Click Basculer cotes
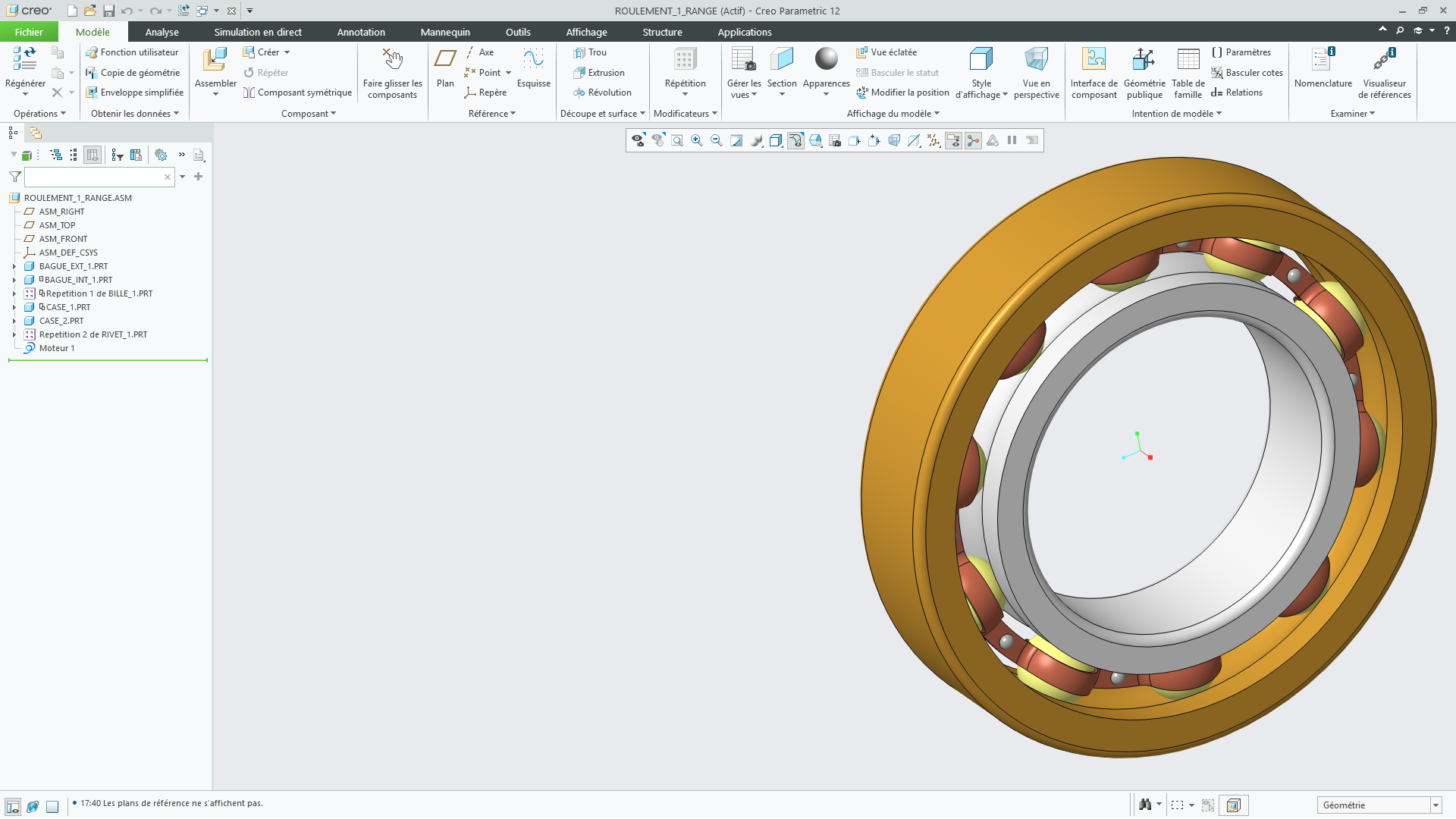The width and height of the screenshot is (1456, 819). pyautogui.click(x=1247, y=73)
